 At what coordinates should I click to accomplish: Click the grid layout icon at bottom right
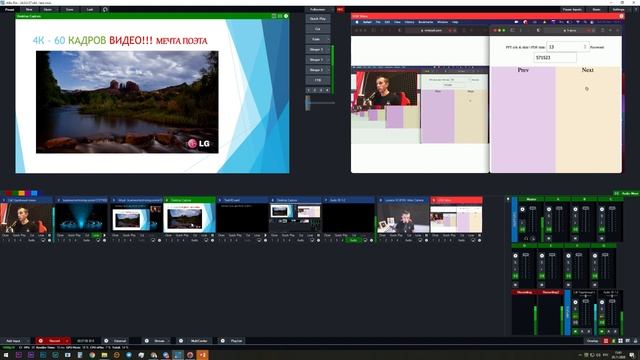(620, 341)
